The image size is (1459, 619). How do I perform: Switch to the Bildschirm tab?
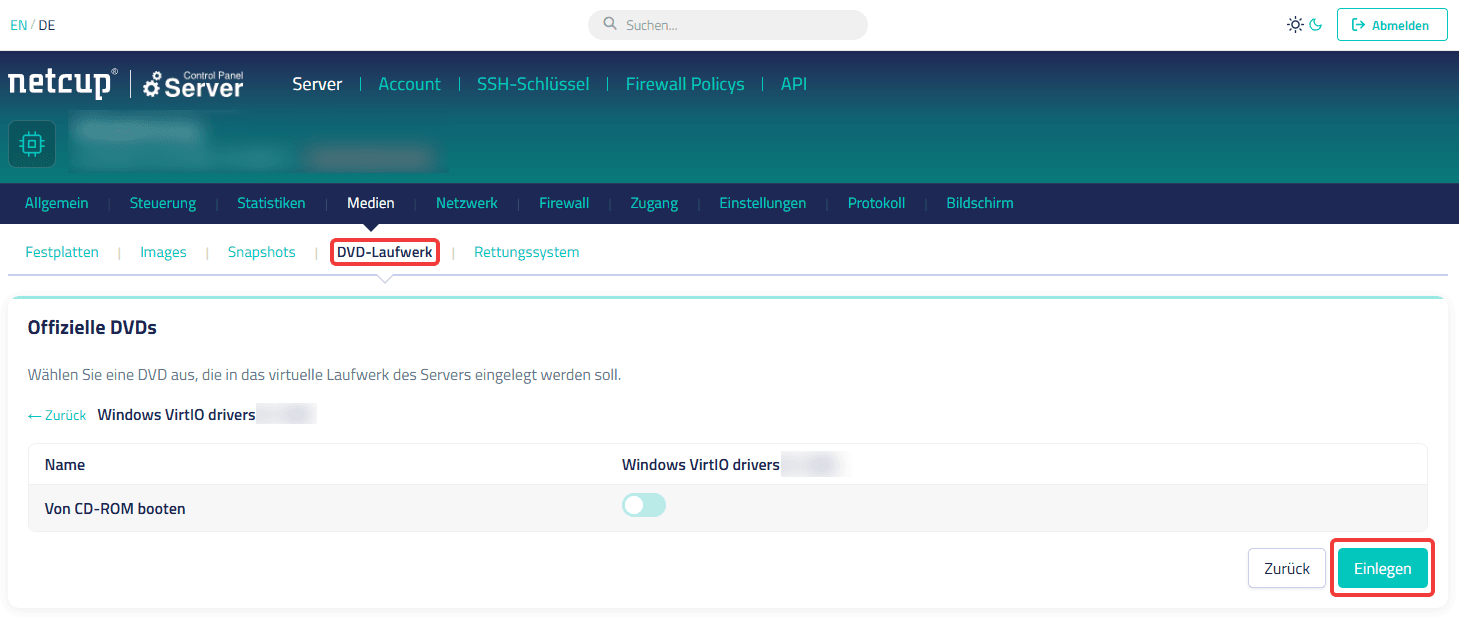980,203
